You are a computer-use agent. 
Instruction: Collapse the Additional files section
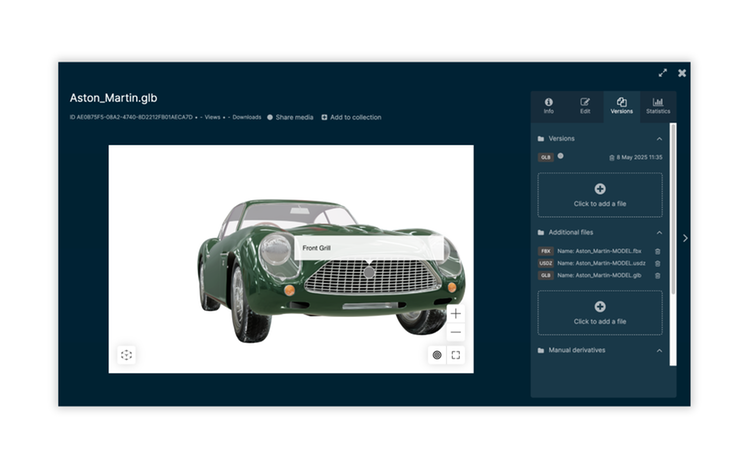659,232
